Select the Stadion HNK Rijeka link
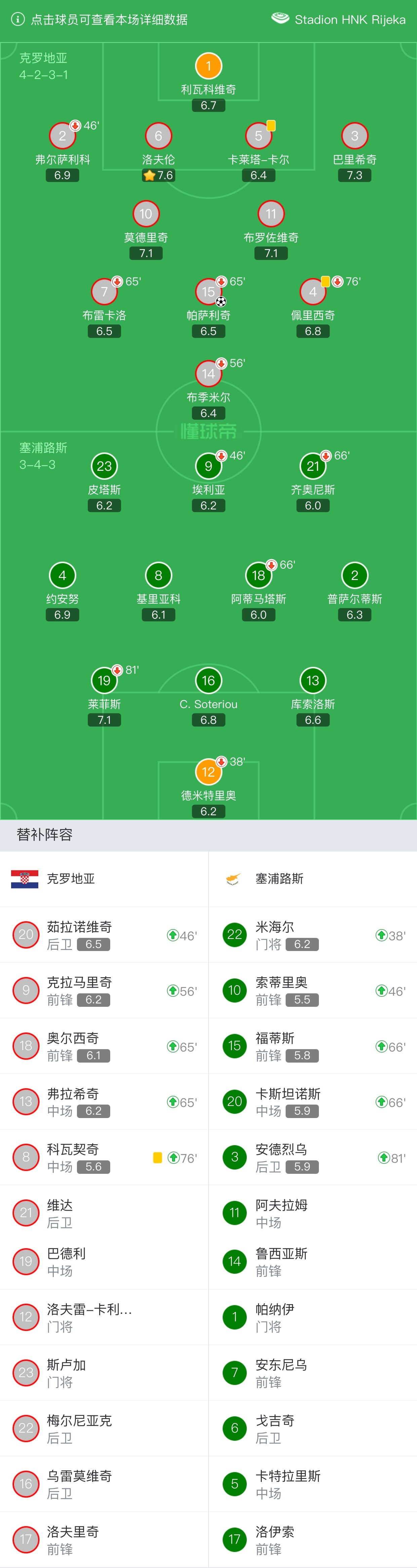 [350, 19]
